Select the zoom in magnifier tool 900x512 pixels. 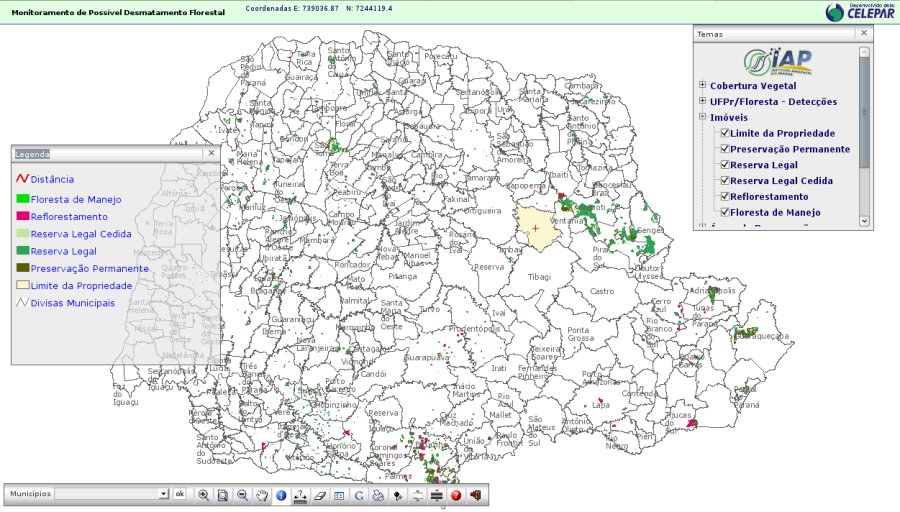point(204,495)
